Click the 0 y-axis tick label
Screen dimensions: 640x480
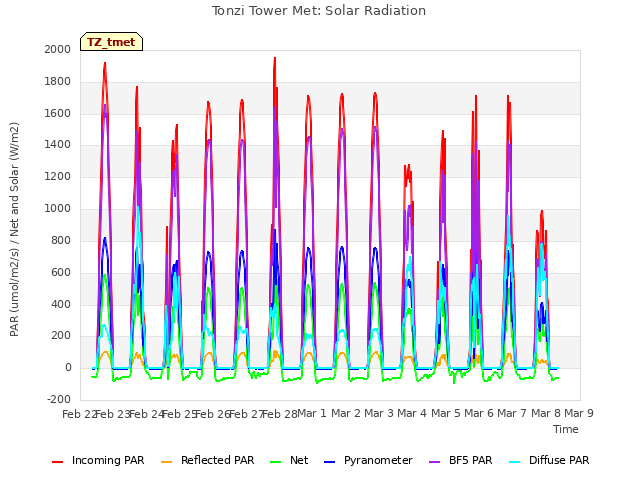pos(68,368)
